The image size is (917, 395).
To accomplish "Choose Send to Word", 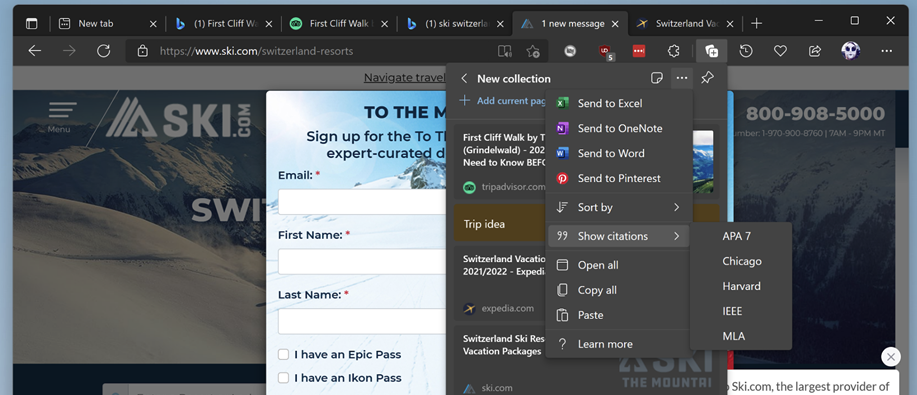I will tap(619, 153).
